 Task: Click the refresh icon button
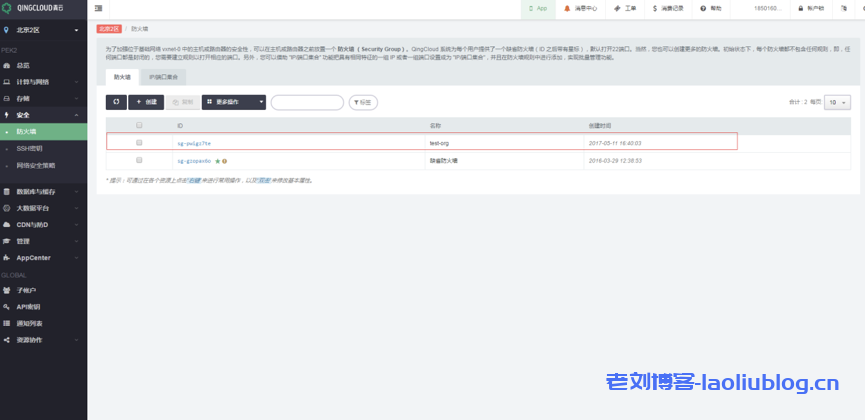(x=116, y=102)
